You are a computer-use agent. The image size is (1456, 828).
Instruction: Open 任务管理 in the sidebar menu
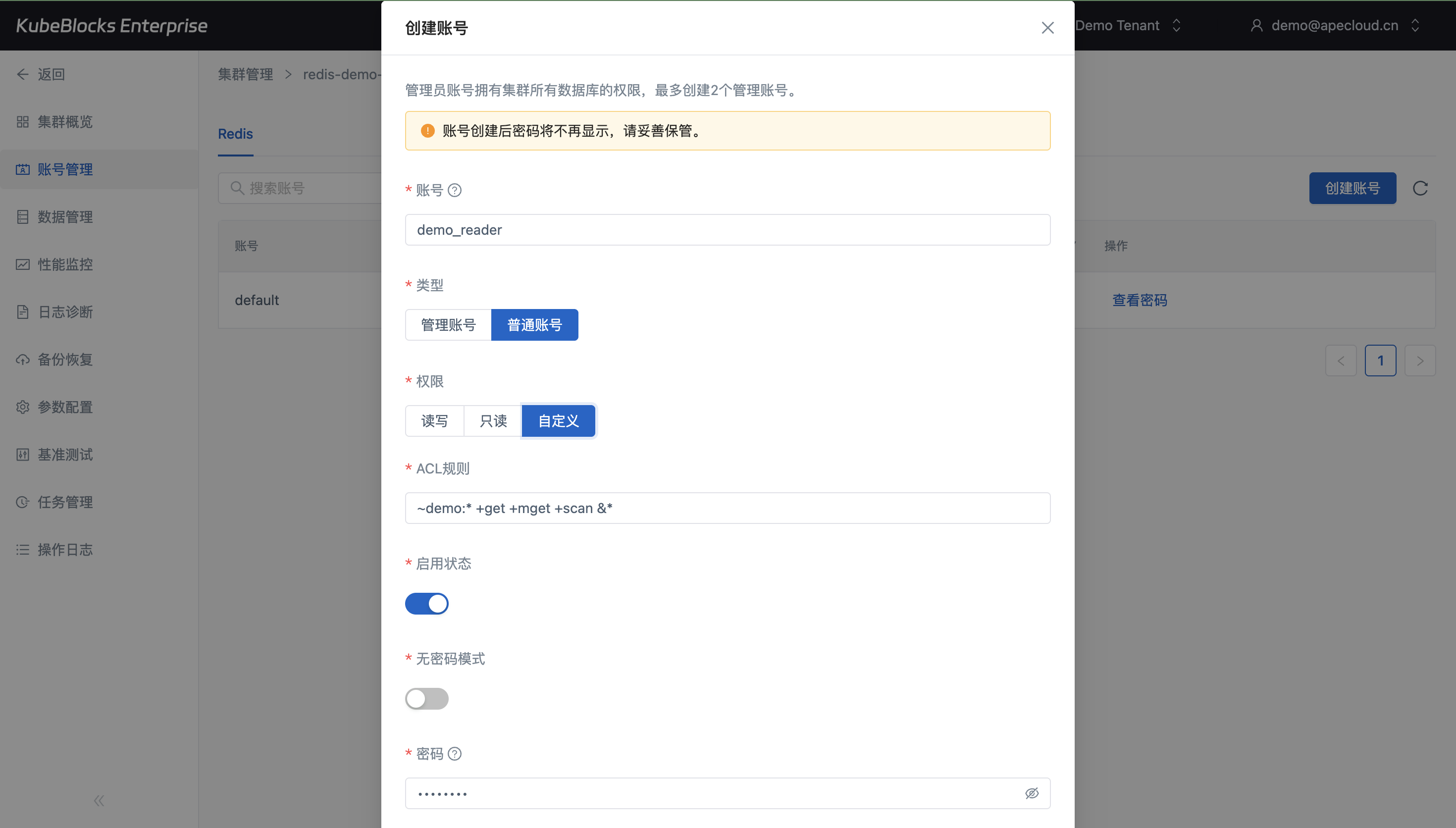(65, 502)
